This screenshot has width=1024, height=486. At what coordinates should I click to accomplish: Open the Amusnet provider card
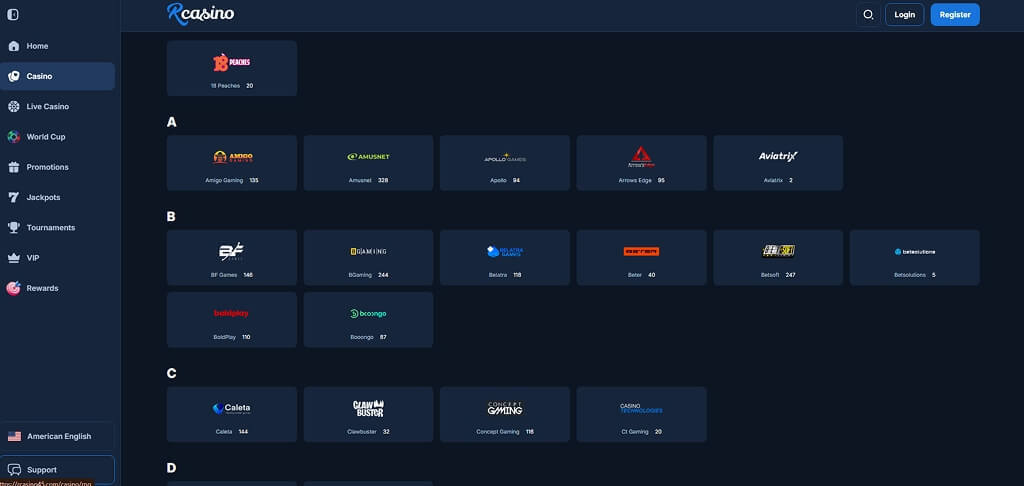point(368,163)
